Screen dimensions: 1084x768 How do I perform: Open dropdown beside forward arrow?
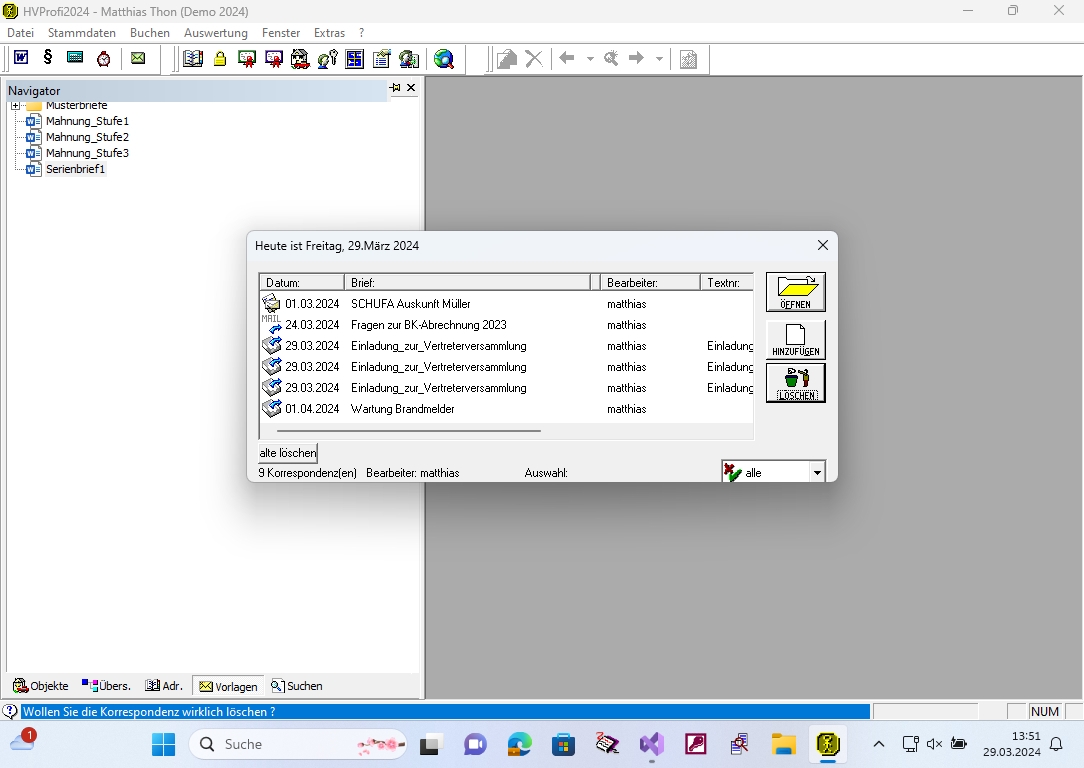(x=659, y=59)
